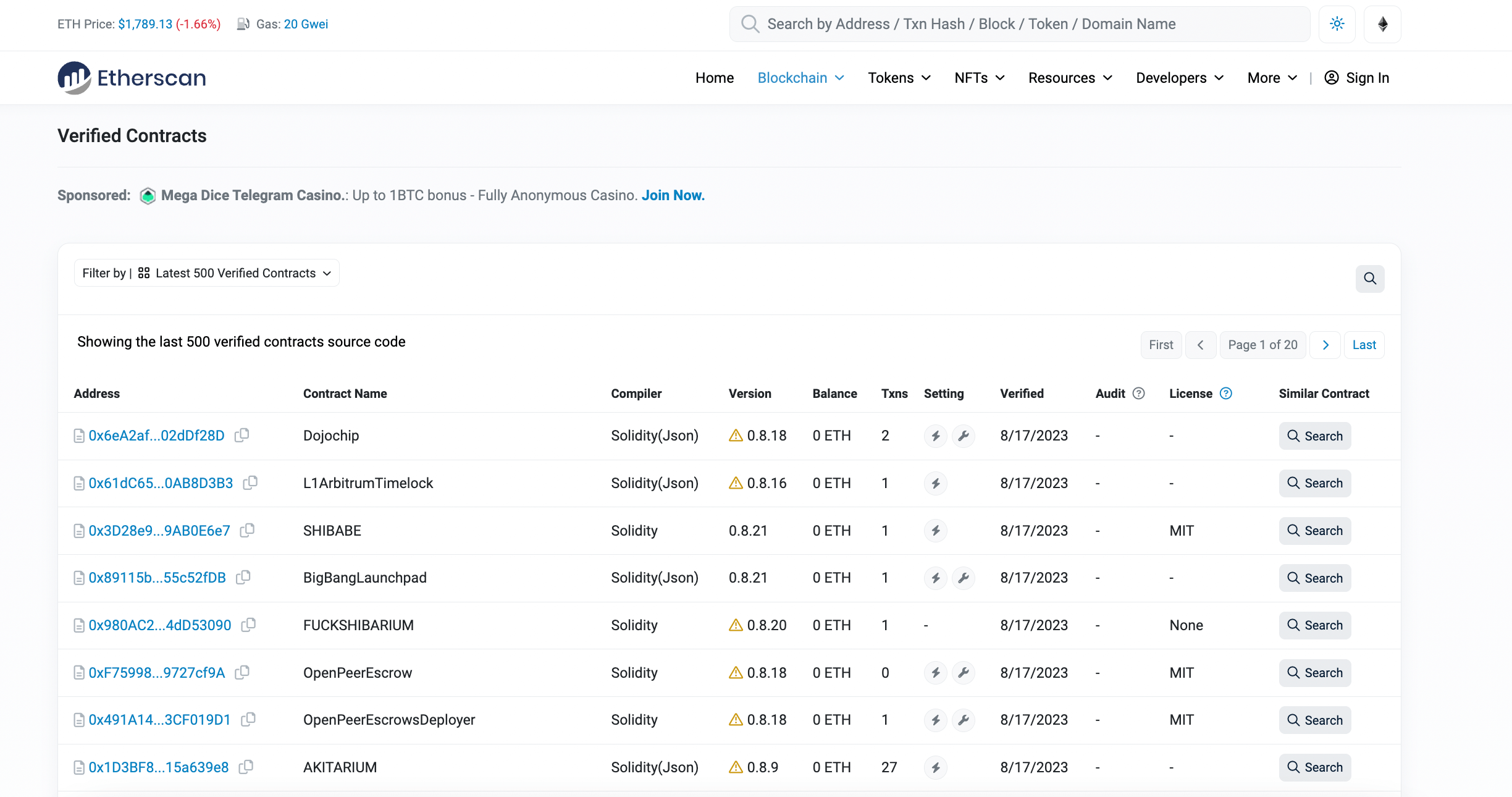Viewport: 1512px width, 797px height.
Task: Copy the SHIBABE contract address
Action: pos(247,530)
